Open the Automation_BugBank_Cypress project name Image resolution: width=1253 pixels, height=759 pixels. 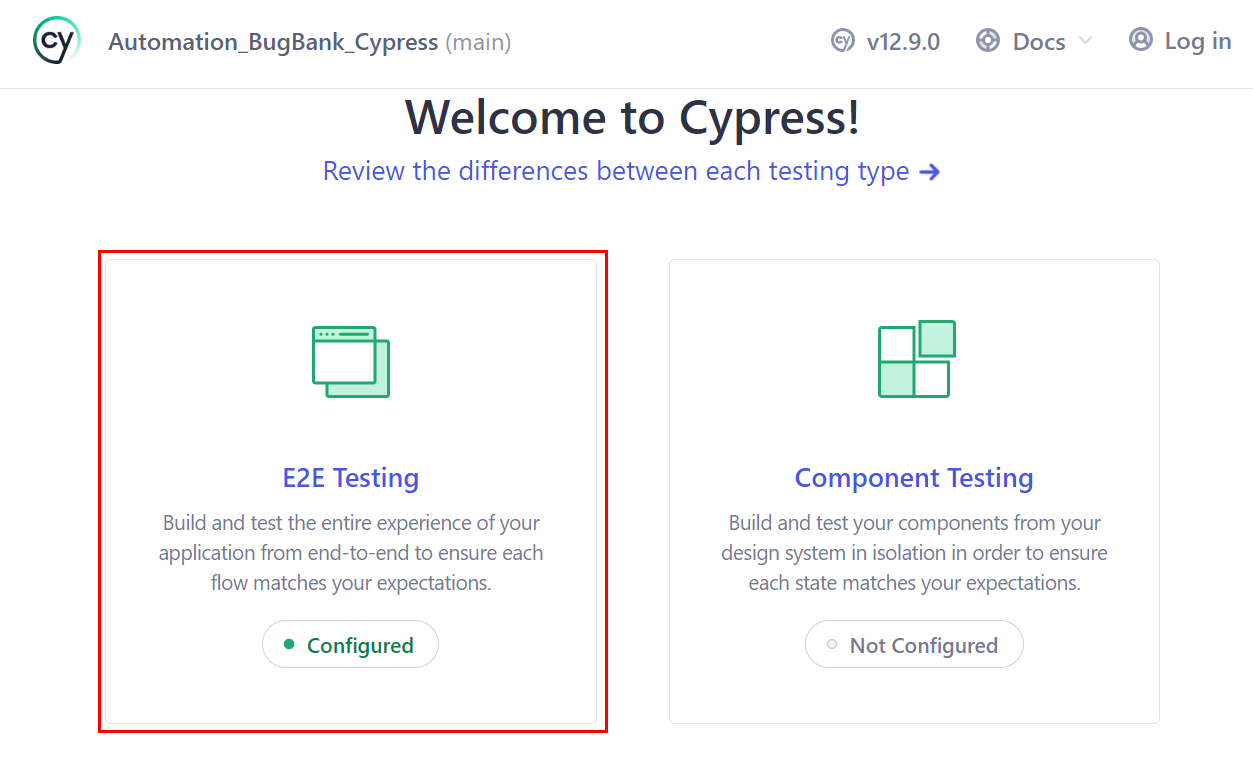pyautogui.click(x=272, y=42)
